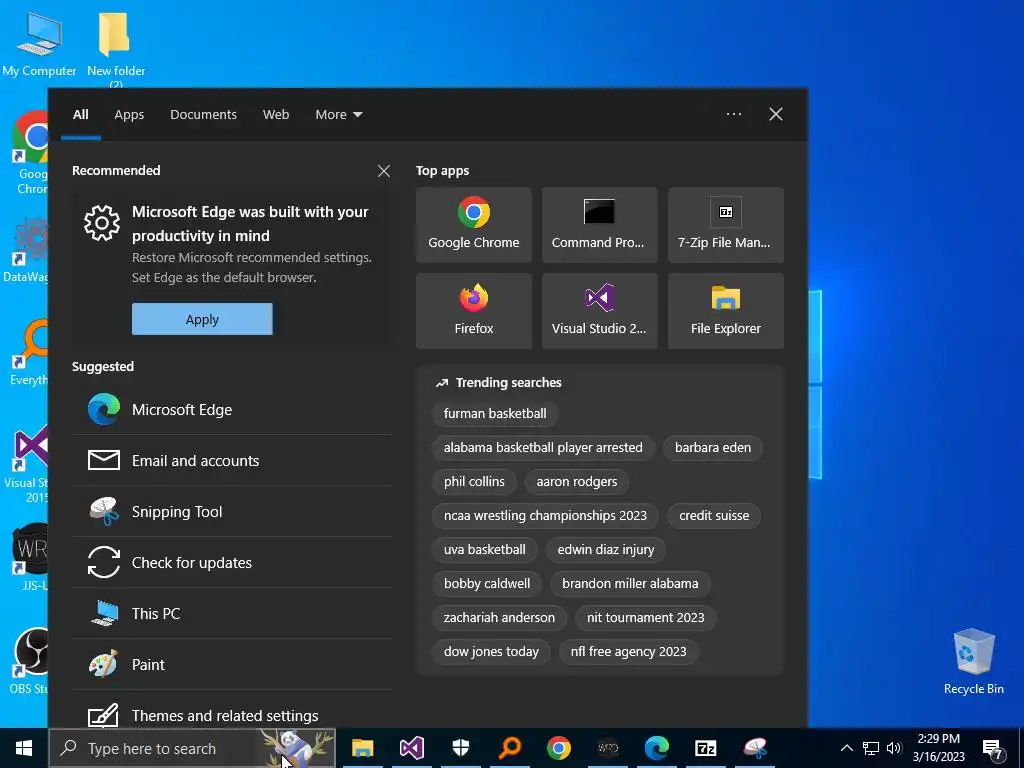Open File Explorer on the taskbar

362,748
